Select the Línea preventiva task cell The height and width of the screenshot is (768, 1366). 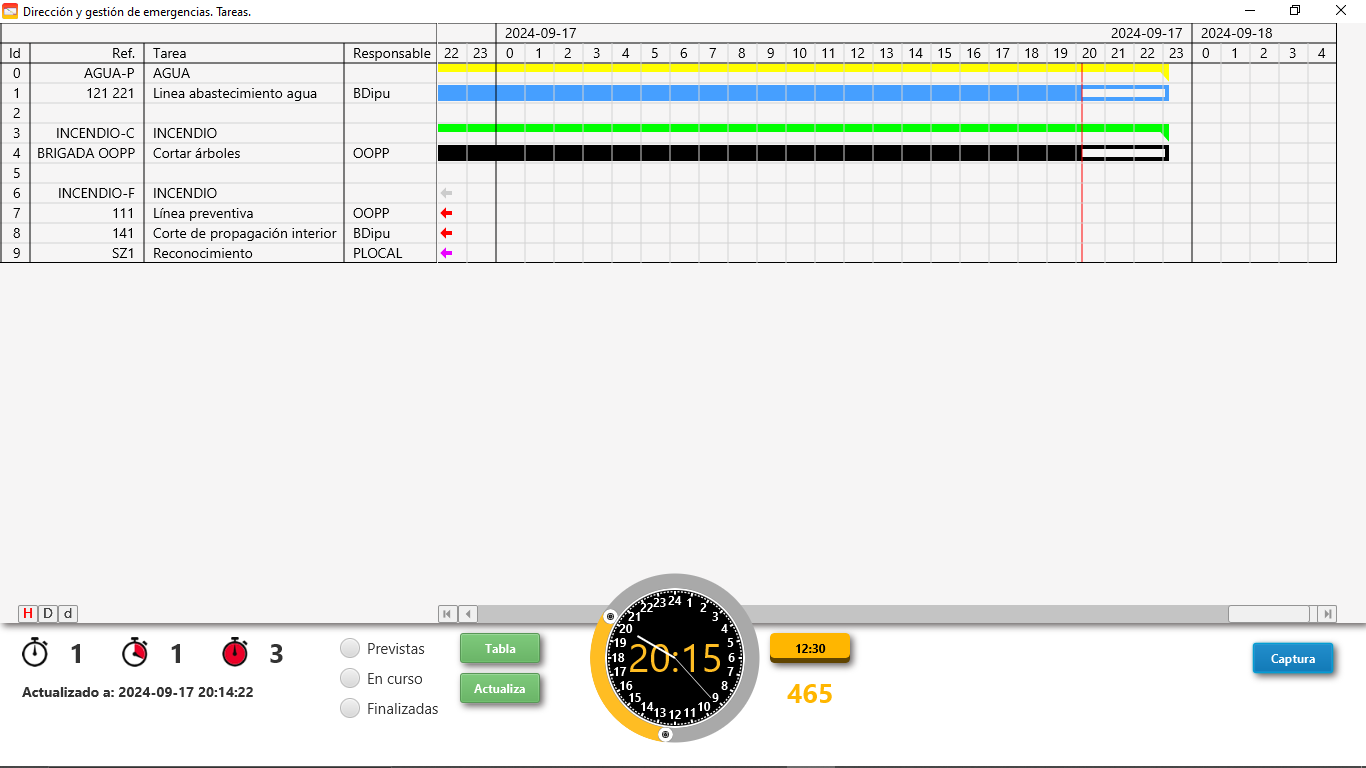pyautogui.click(x=244, y=213)
